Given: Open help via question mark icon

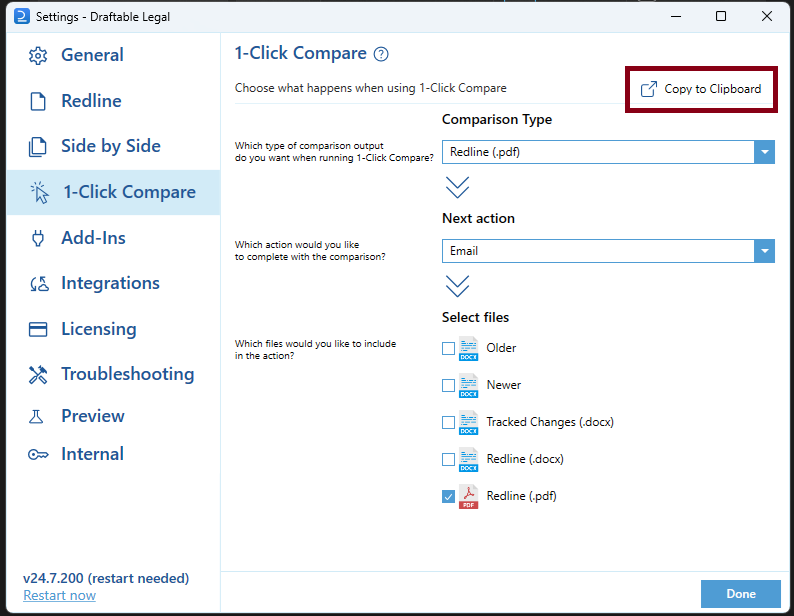Looking at the screenshot, I should pos(381,54).
